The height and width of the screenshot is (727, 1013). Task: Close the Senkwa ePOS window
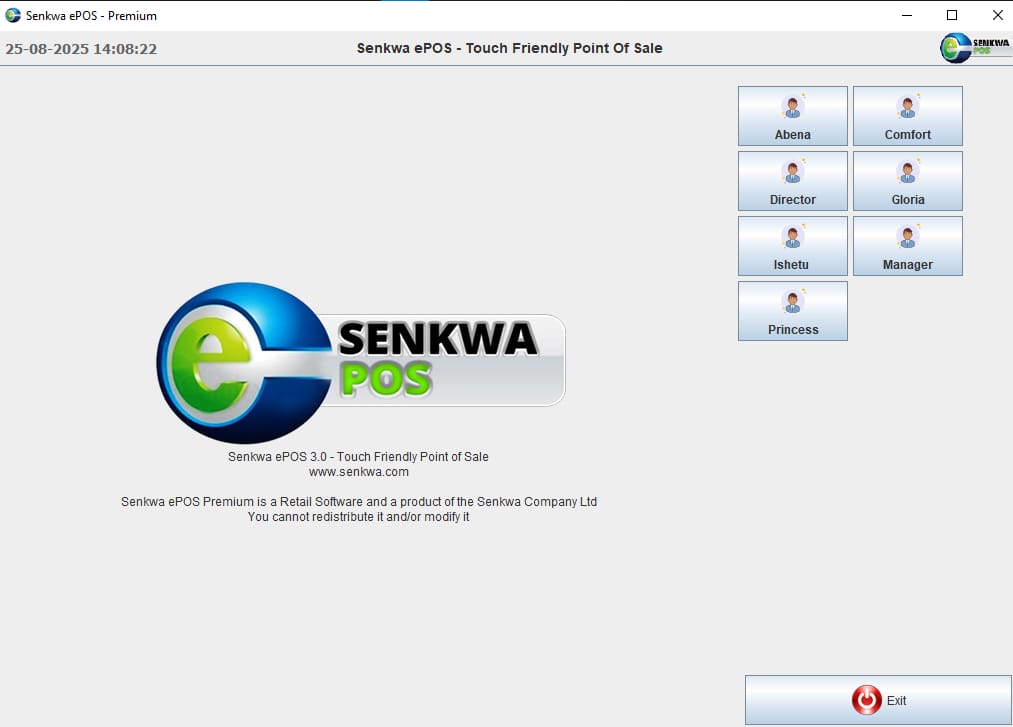[x=997, y=15]
